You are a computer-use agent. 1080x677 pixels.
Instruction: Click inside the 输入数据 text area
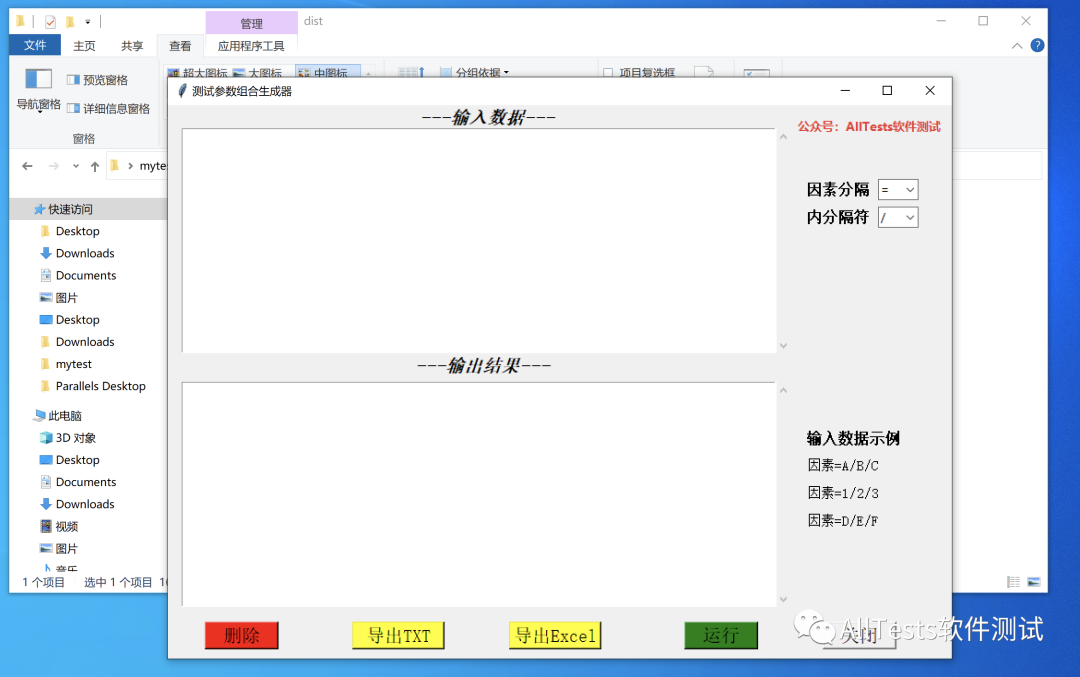click(x=479, y=240)
